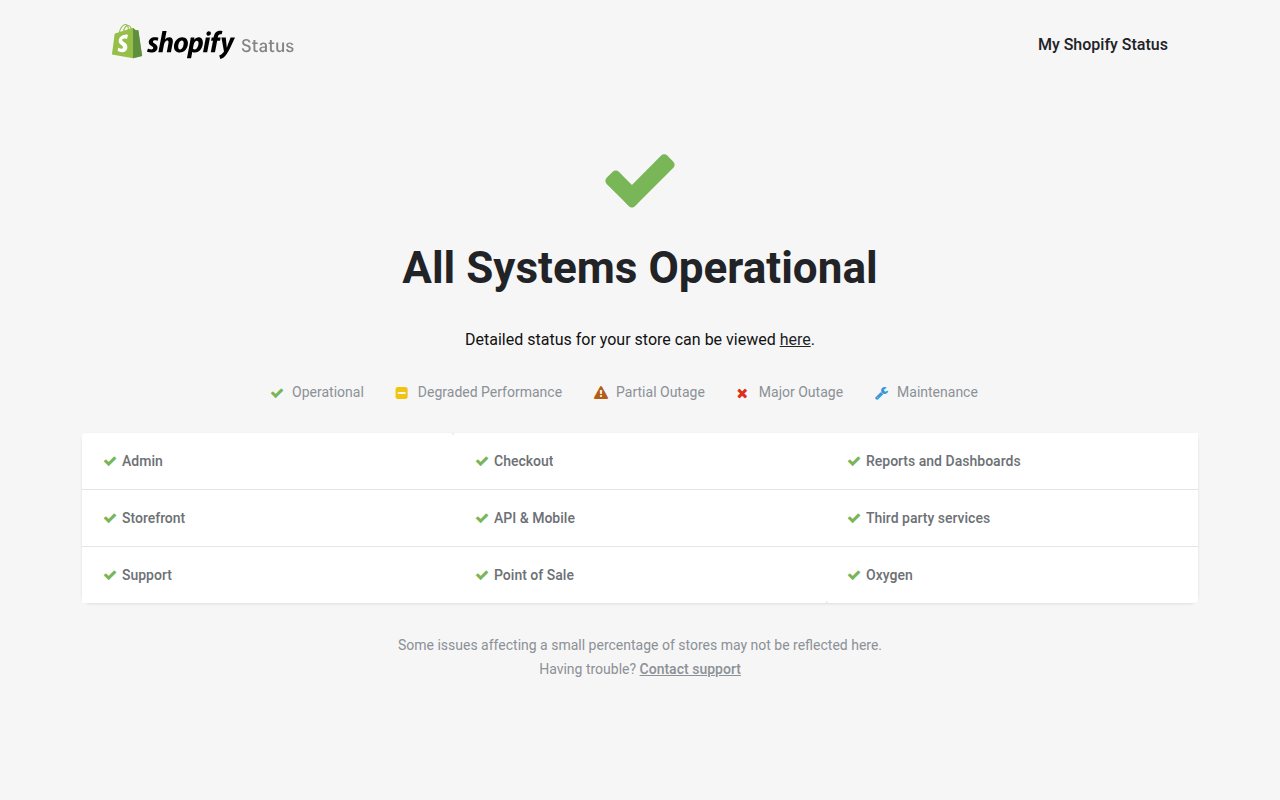Click the blue Maintenance wrench icon

881,393
